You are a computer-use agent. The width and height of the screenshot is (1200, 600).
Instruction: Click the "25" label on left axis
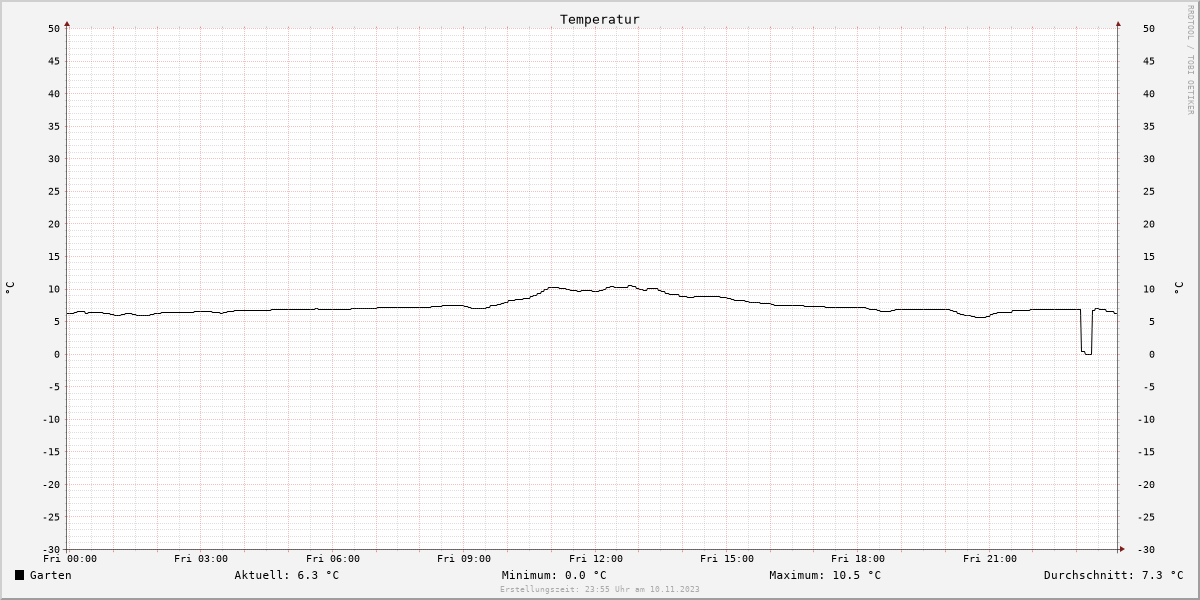(x=54, y=191)
